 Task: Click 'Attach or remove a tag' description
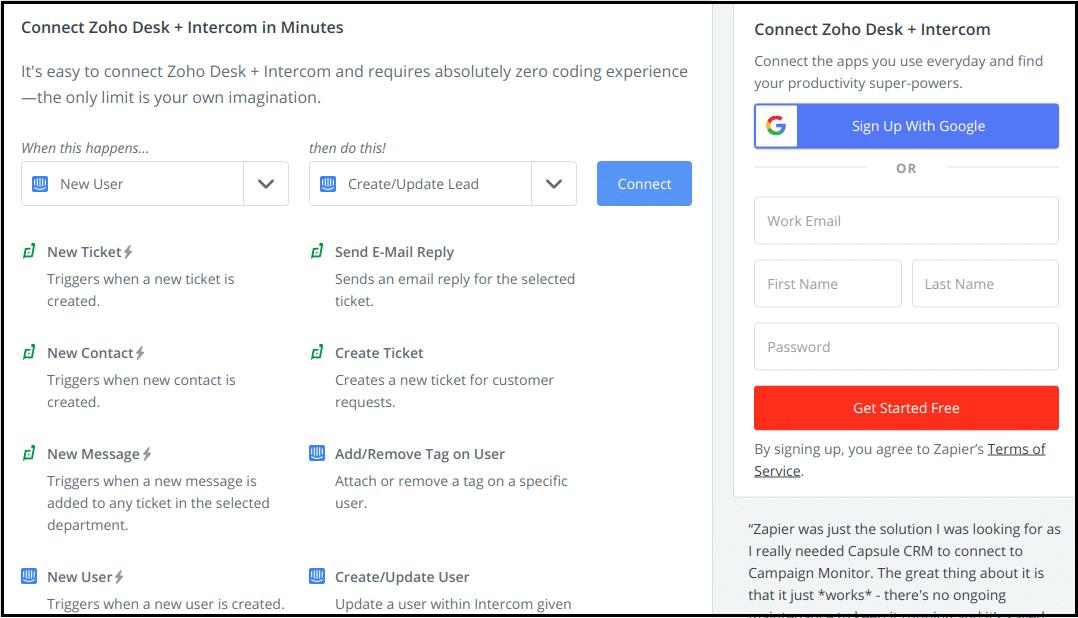pyautogui.click(x=451, y=492)
